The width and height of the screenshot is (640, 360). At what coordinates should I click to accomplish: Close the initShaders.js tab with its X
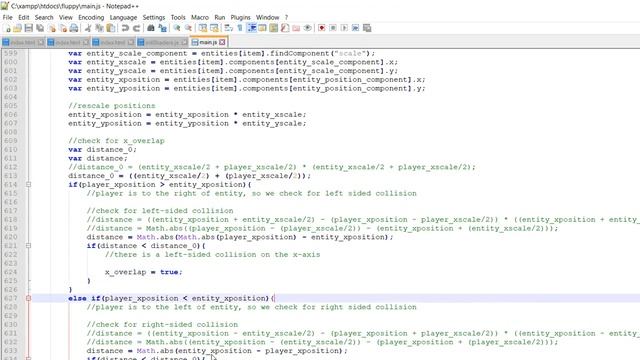pyautogui.click(x=184, y=42)
